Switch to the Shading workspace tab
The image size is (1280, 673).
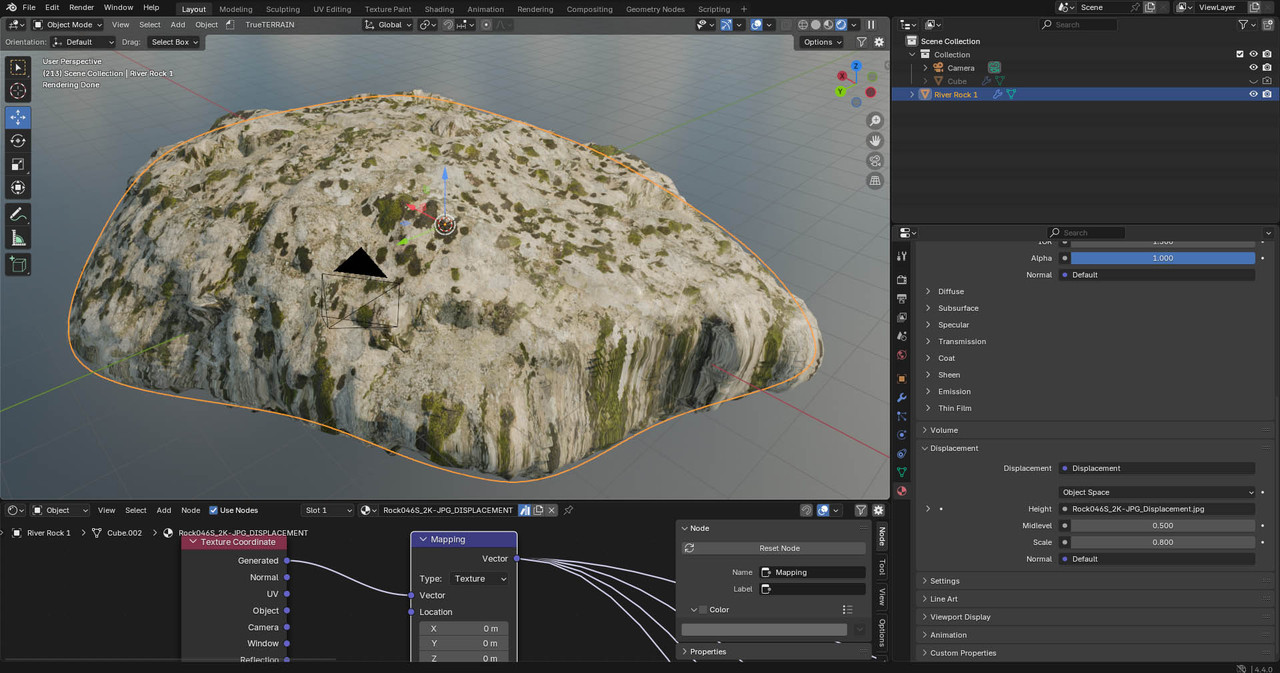(439, 9)
